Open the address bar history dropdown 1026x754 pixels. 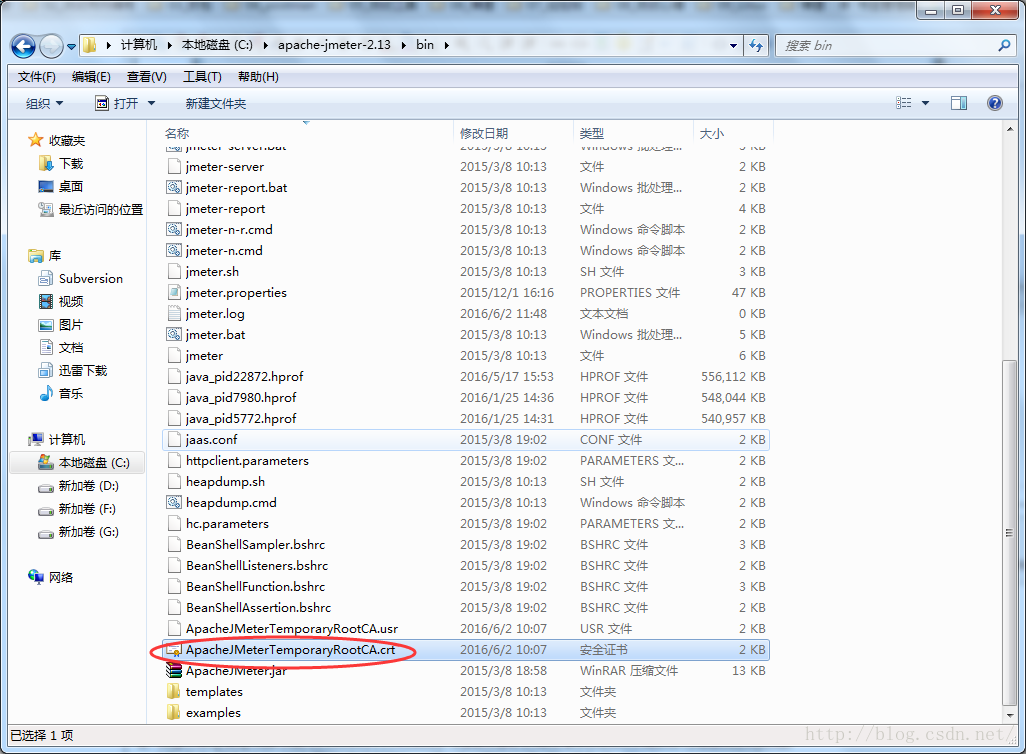click(x=734, y=45)
